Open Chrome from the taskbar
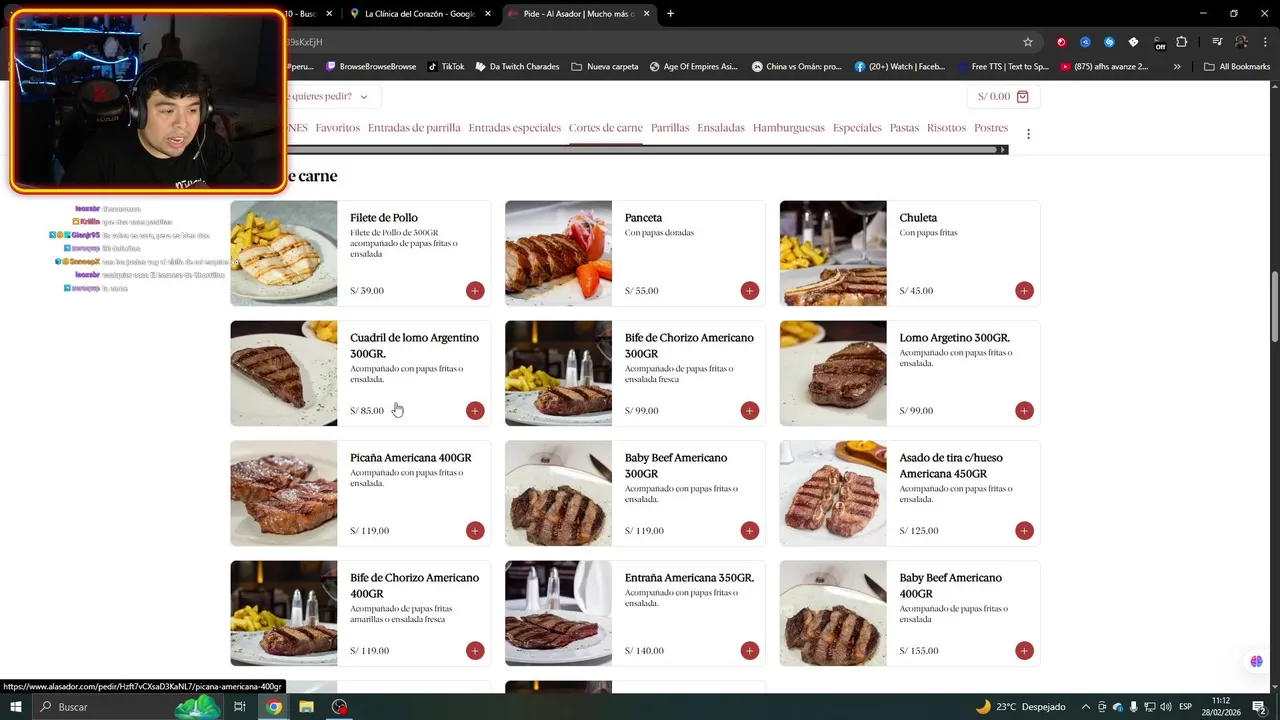Image resolution: width=1280 pixels, height=720 pixels. [x=274, y=707]
